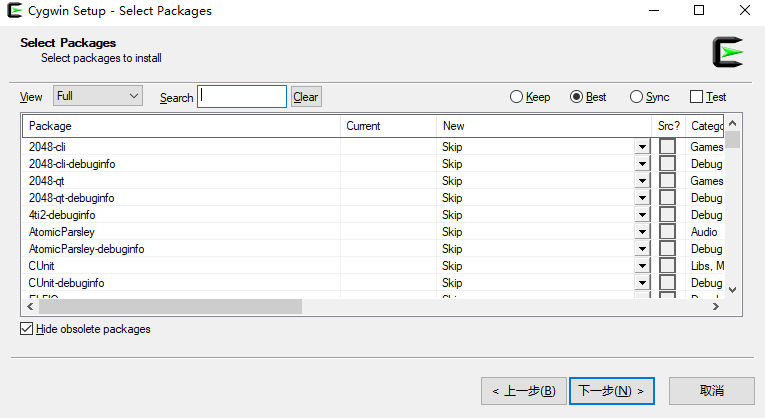Click the vertical scrollbar up arrow

pyautogui.click(x=732, y=123)
